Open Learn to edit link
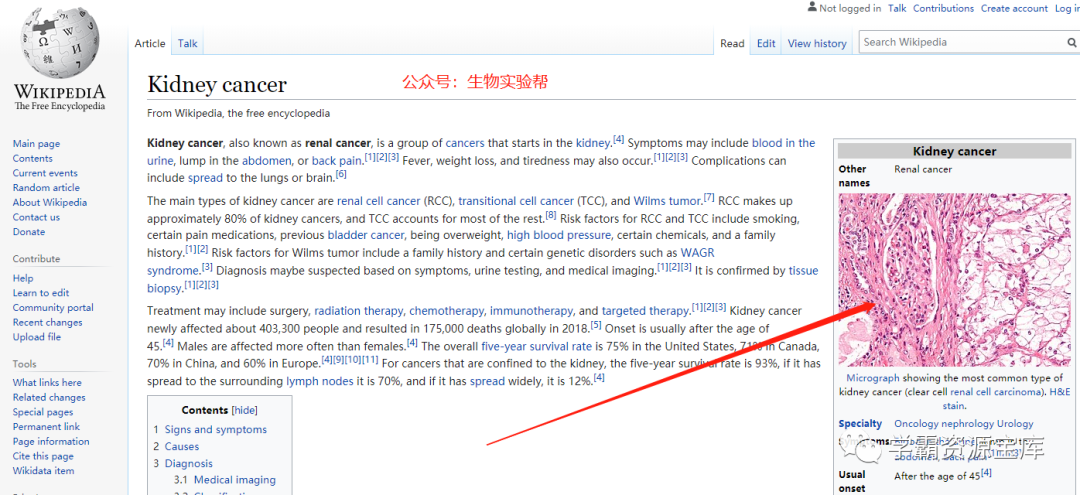Viewport: 1080px width, 495px height. [x=41, y=293]
